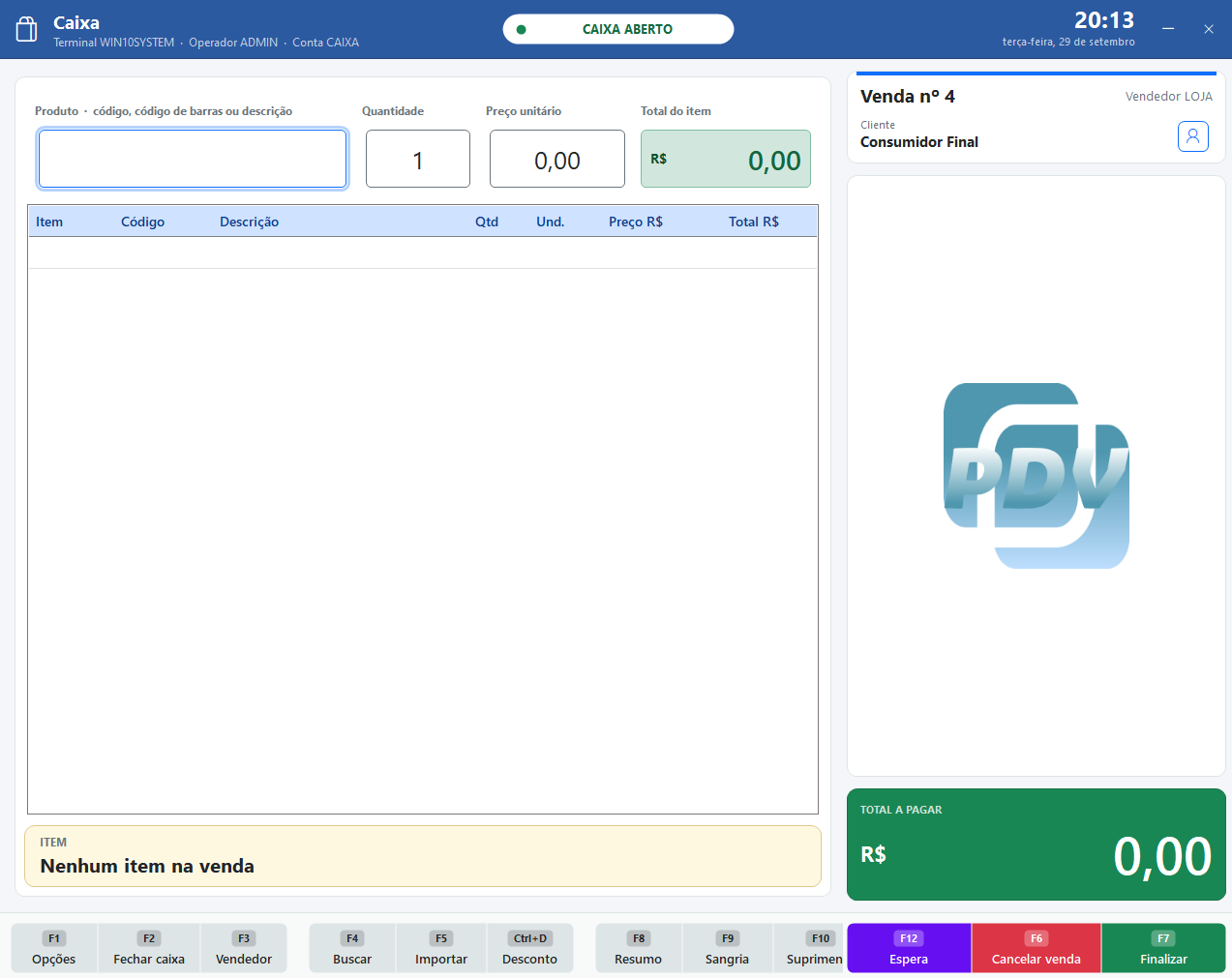
Task: Click the Und. column header
Action: pyautogui.click(x=551, y=222)
